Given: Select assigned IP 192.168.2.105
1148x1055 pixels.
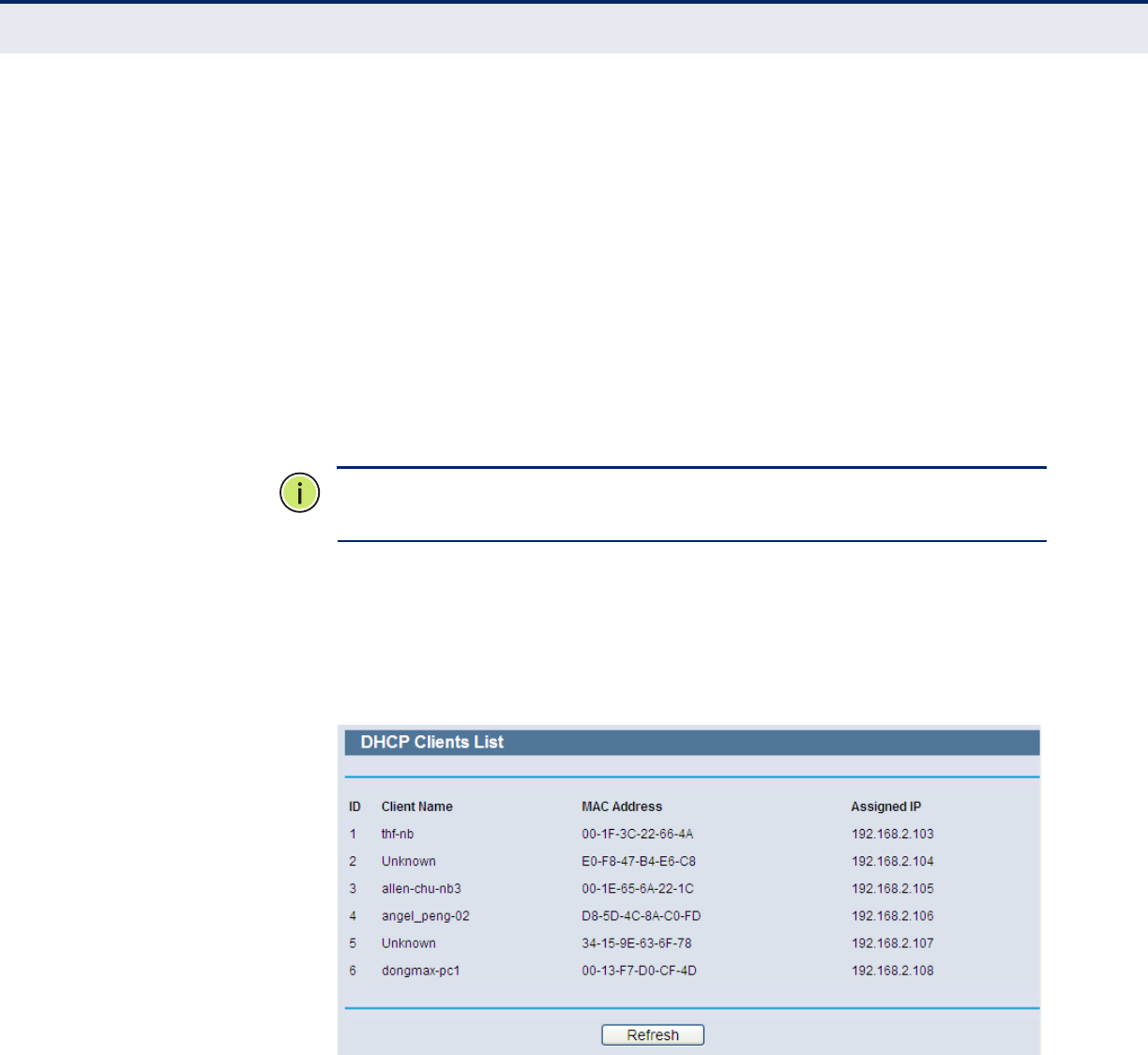Looking at the screenshot, I should [x=893, y=888].
